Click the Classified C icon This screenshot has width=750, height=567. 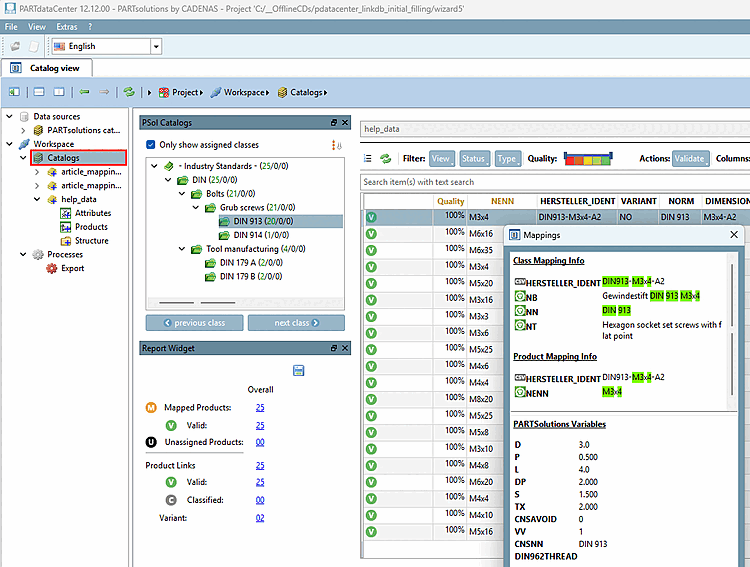pyautogui.click(x=171, y=500)
